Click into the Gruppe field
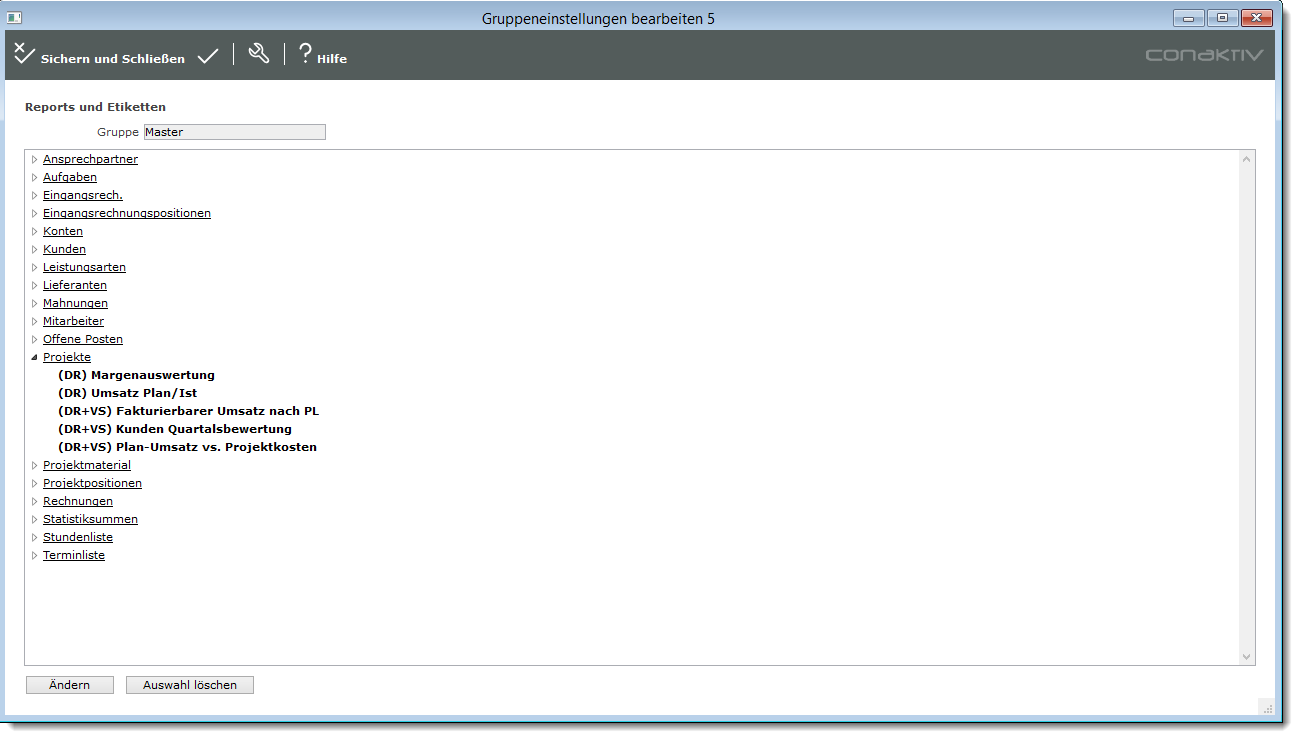This screenshot has height=738, width=1298. 234,132
